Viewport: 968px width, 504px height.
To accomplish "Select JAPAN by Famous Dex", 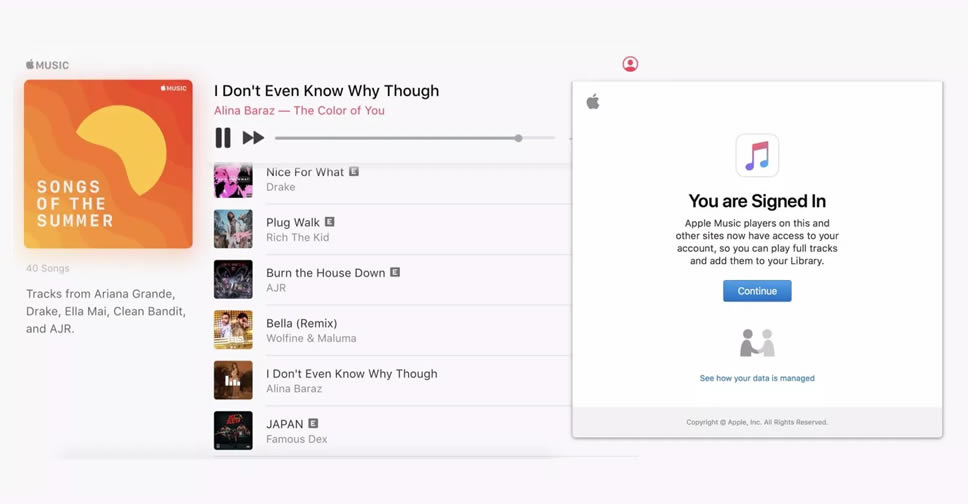I will click(285, 424).
